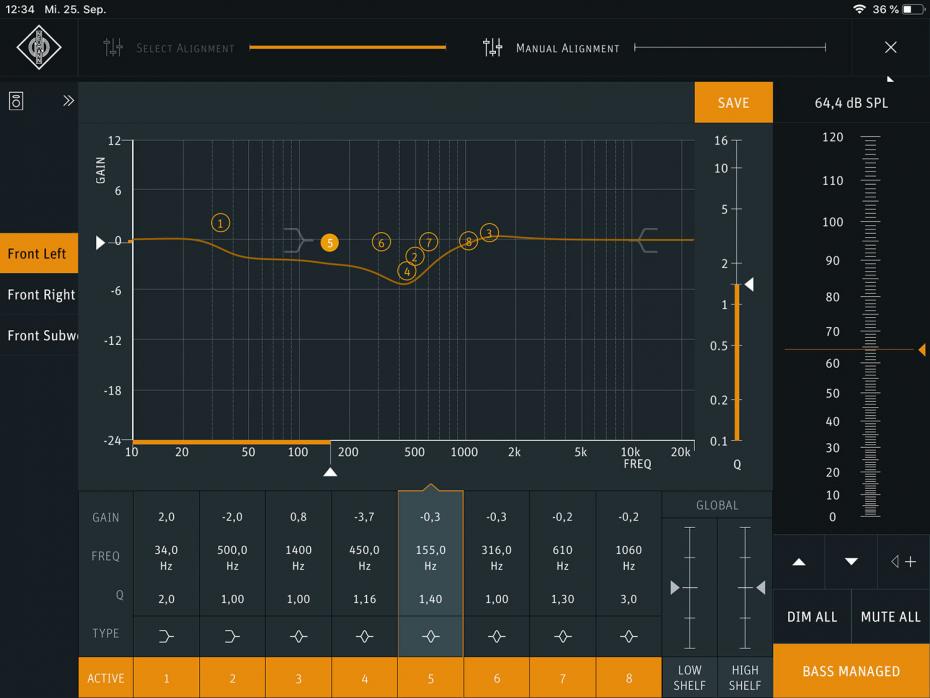Close the alignment view with X
The image size is (930, 698).
tap(891, 48)
